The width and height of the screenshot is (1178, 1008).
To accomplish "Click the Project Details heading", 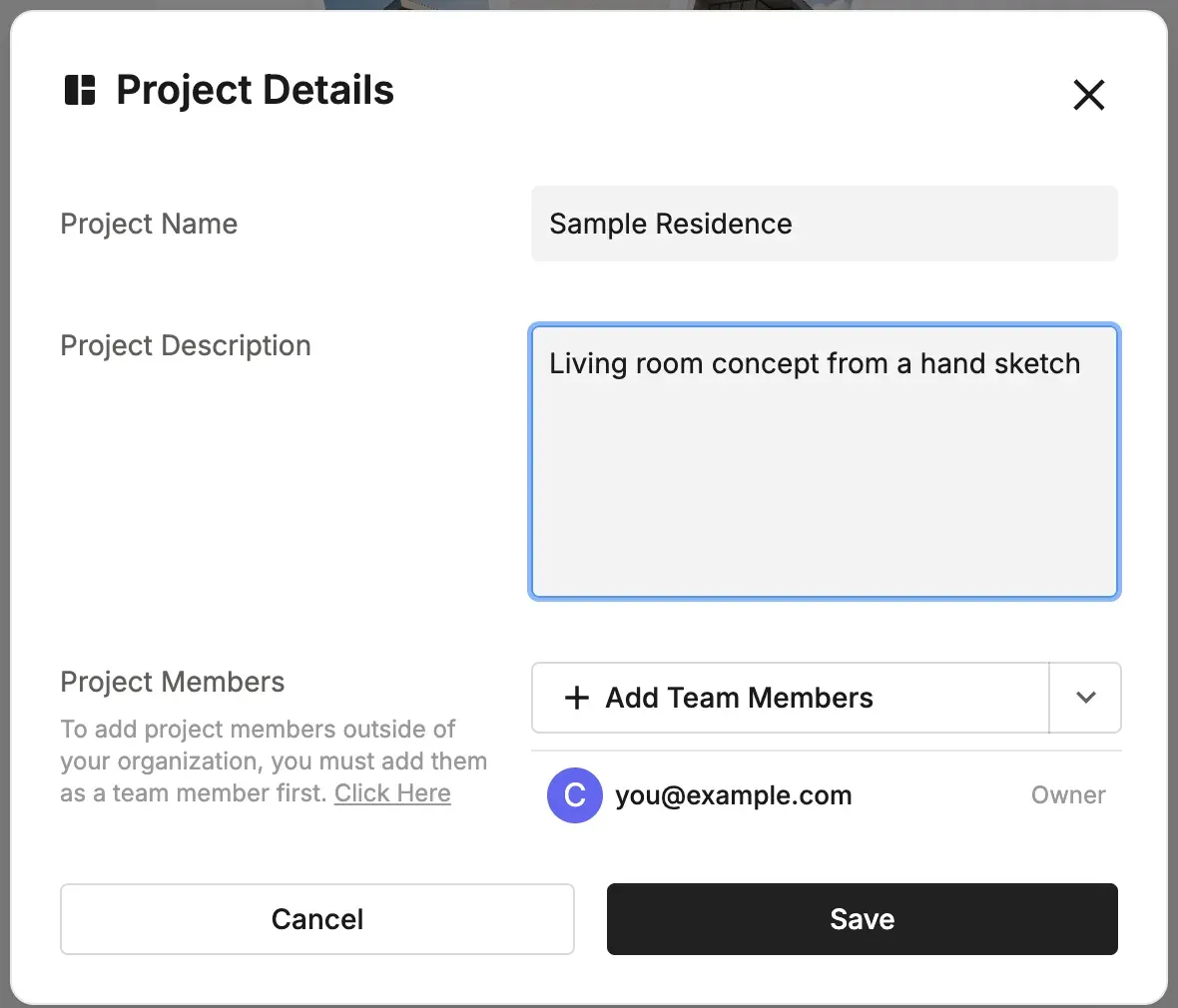I will [x=255, y=90].
